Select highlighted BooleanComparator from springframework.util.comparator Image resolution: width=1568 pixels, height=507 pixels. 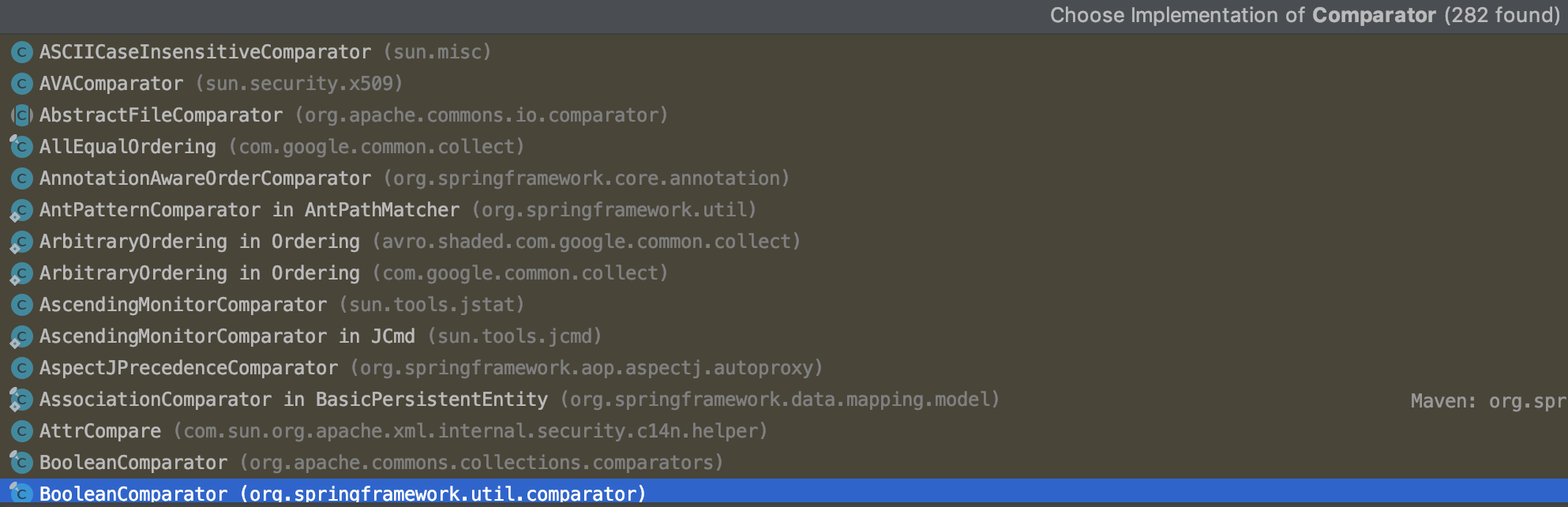coord(784,493)
